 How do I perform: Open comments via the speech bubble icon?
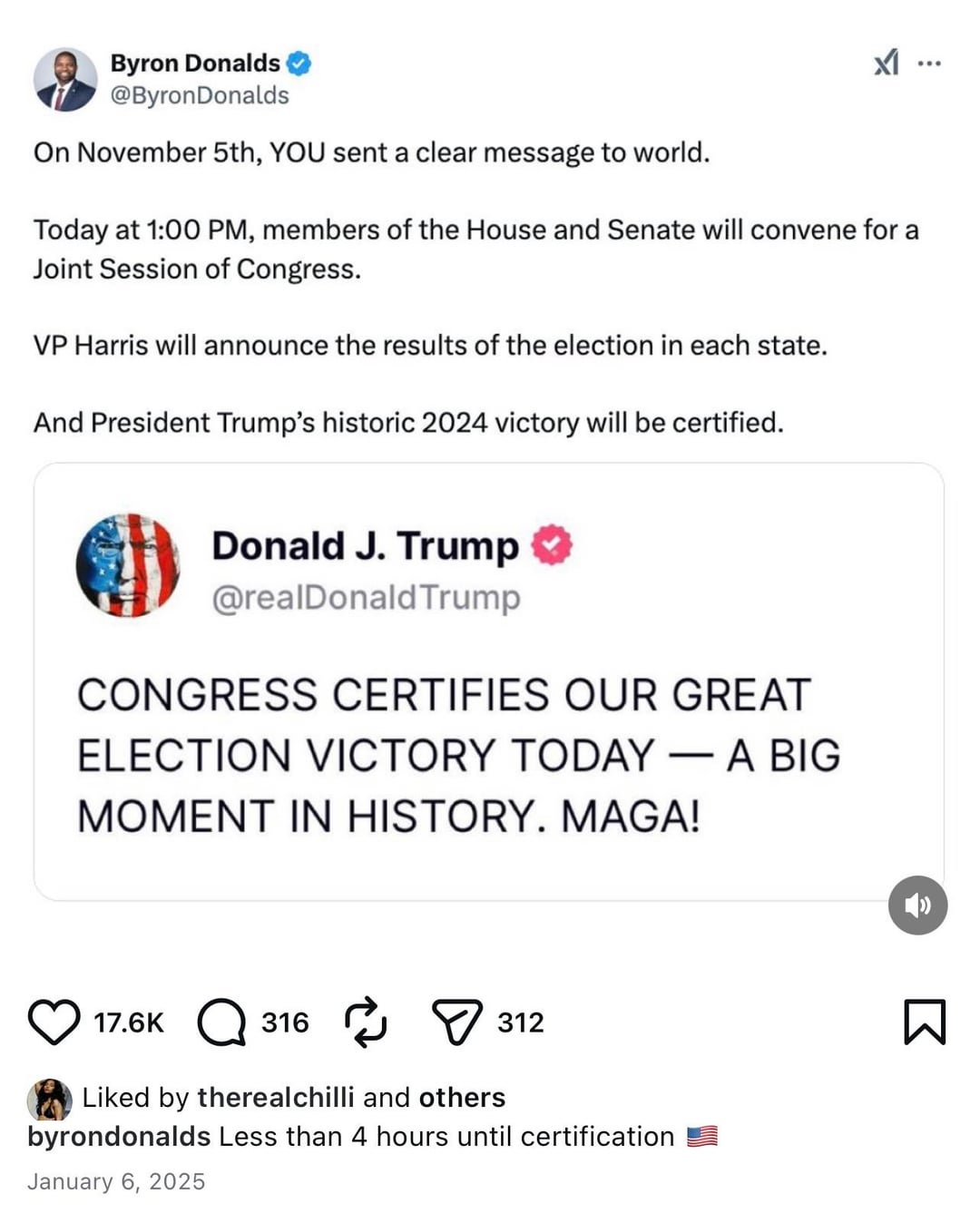[x=221, y=1022]
